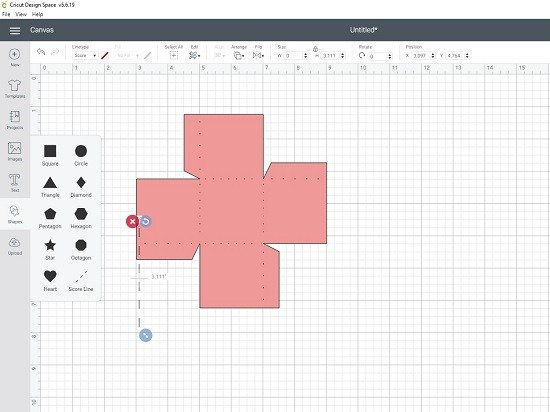Adjust the Position X stepper arrows
The width and height of the screenshot is (550, 412).
pos(433,55)
